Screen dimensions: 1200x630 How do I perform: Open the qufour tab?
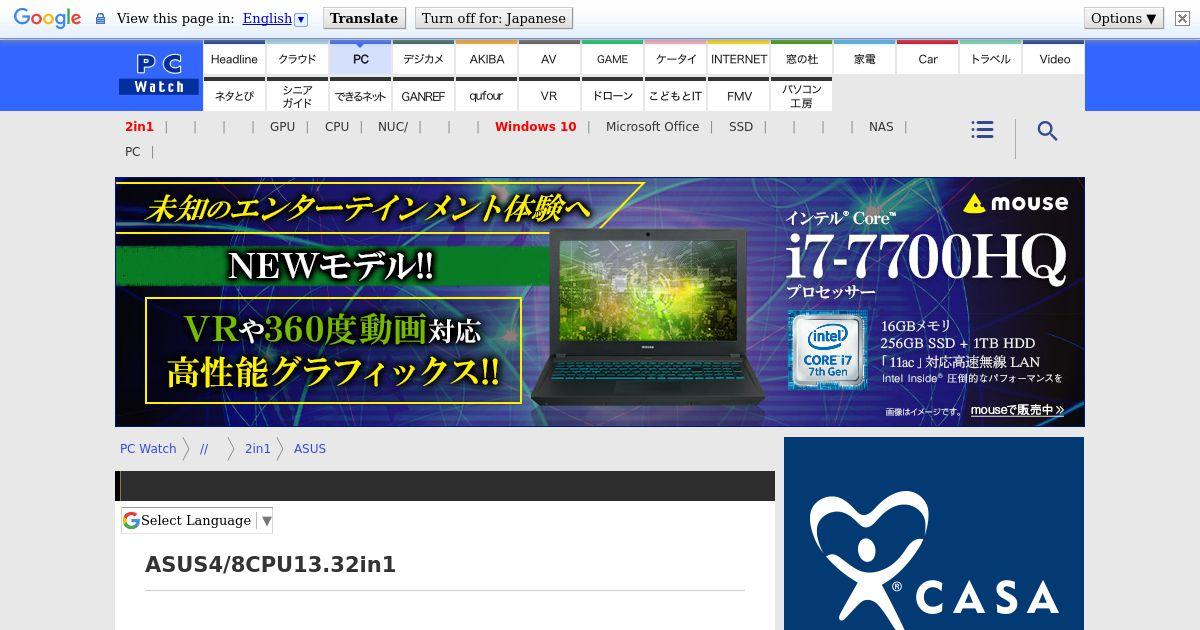point(486,95)
